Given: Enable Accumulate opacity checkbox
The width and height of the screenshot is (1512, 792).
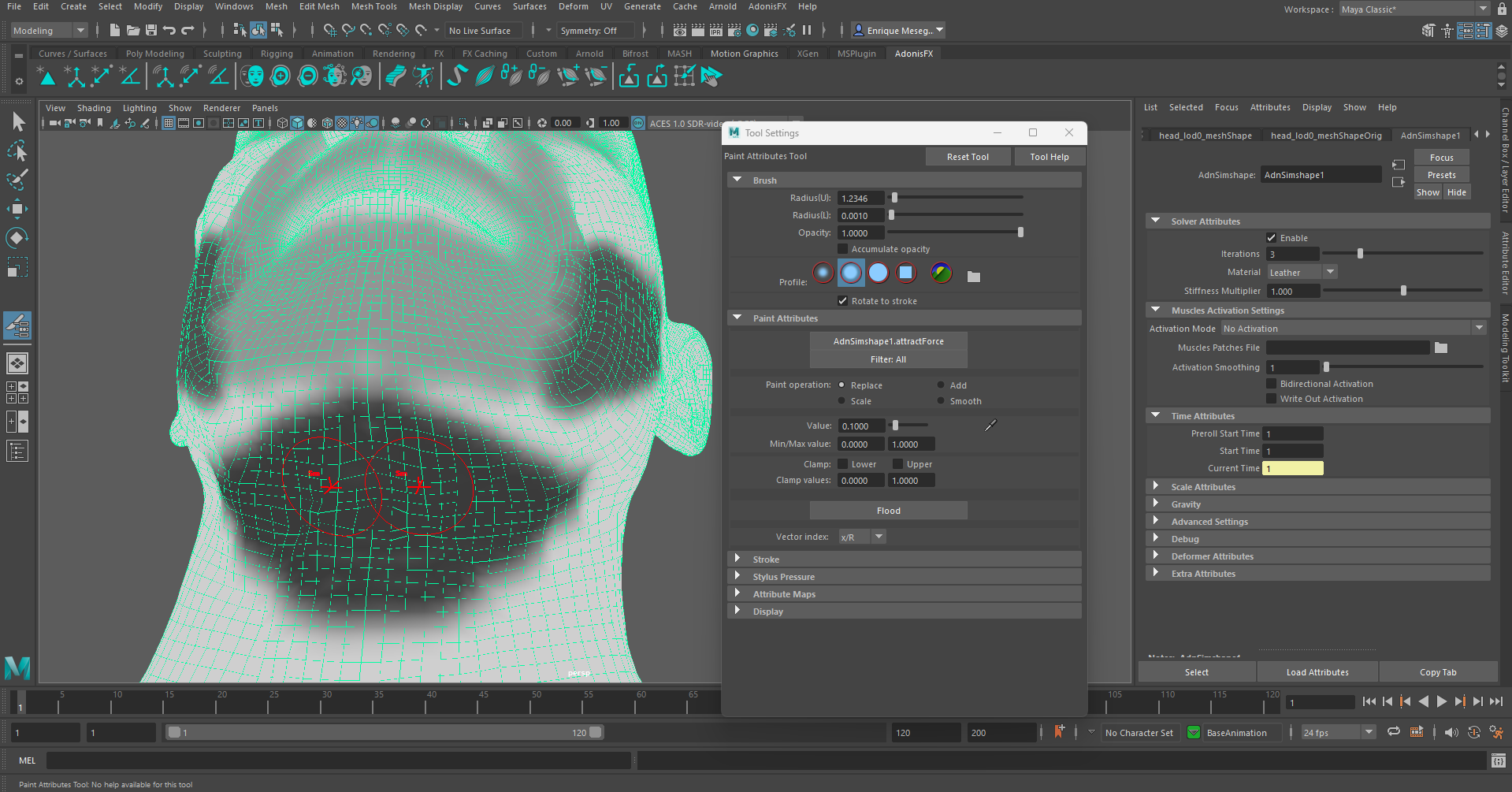Looking at the screenshot, I should coord(842,249).
